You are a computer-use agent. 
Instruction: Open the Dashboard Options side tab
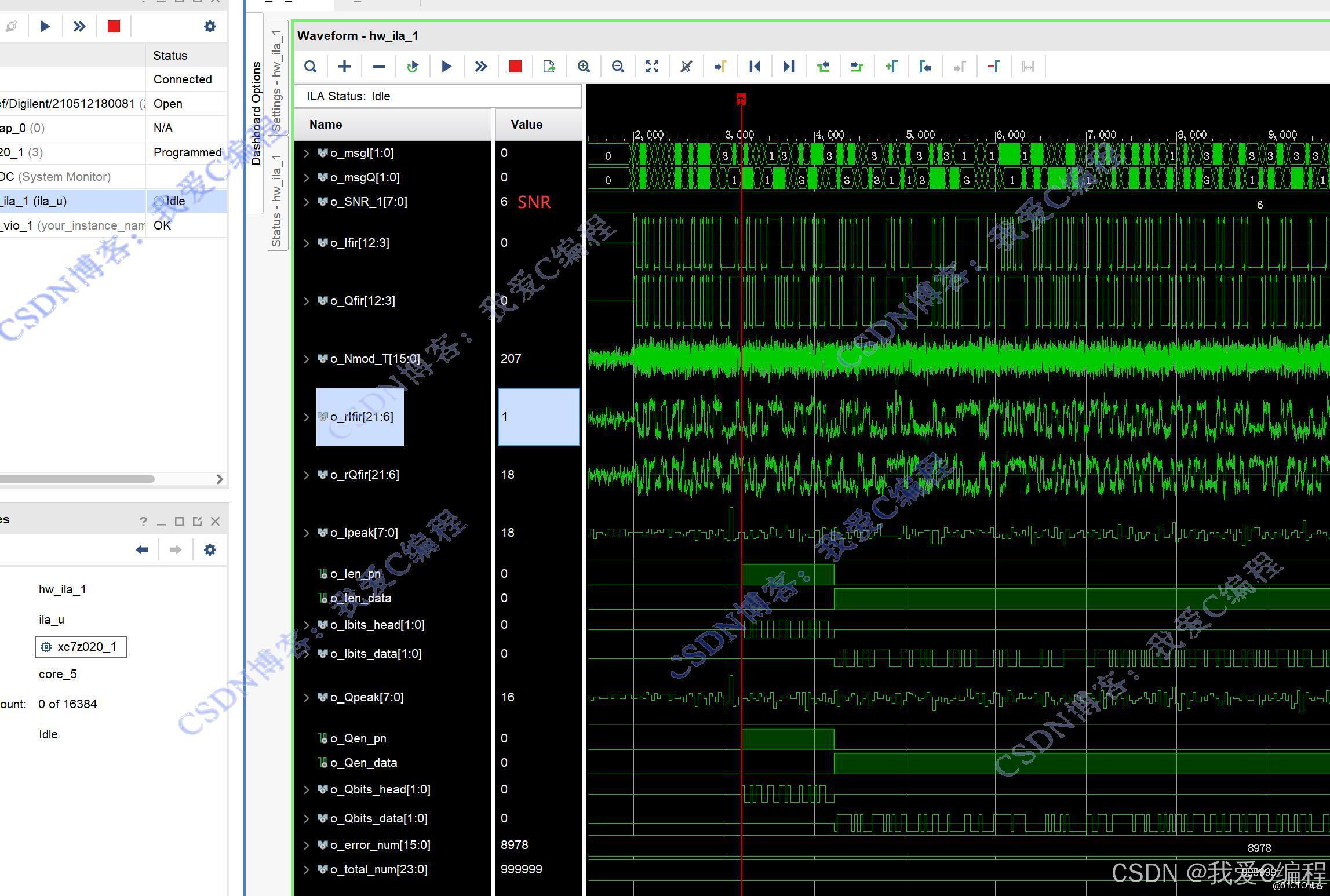click(256, 113)
